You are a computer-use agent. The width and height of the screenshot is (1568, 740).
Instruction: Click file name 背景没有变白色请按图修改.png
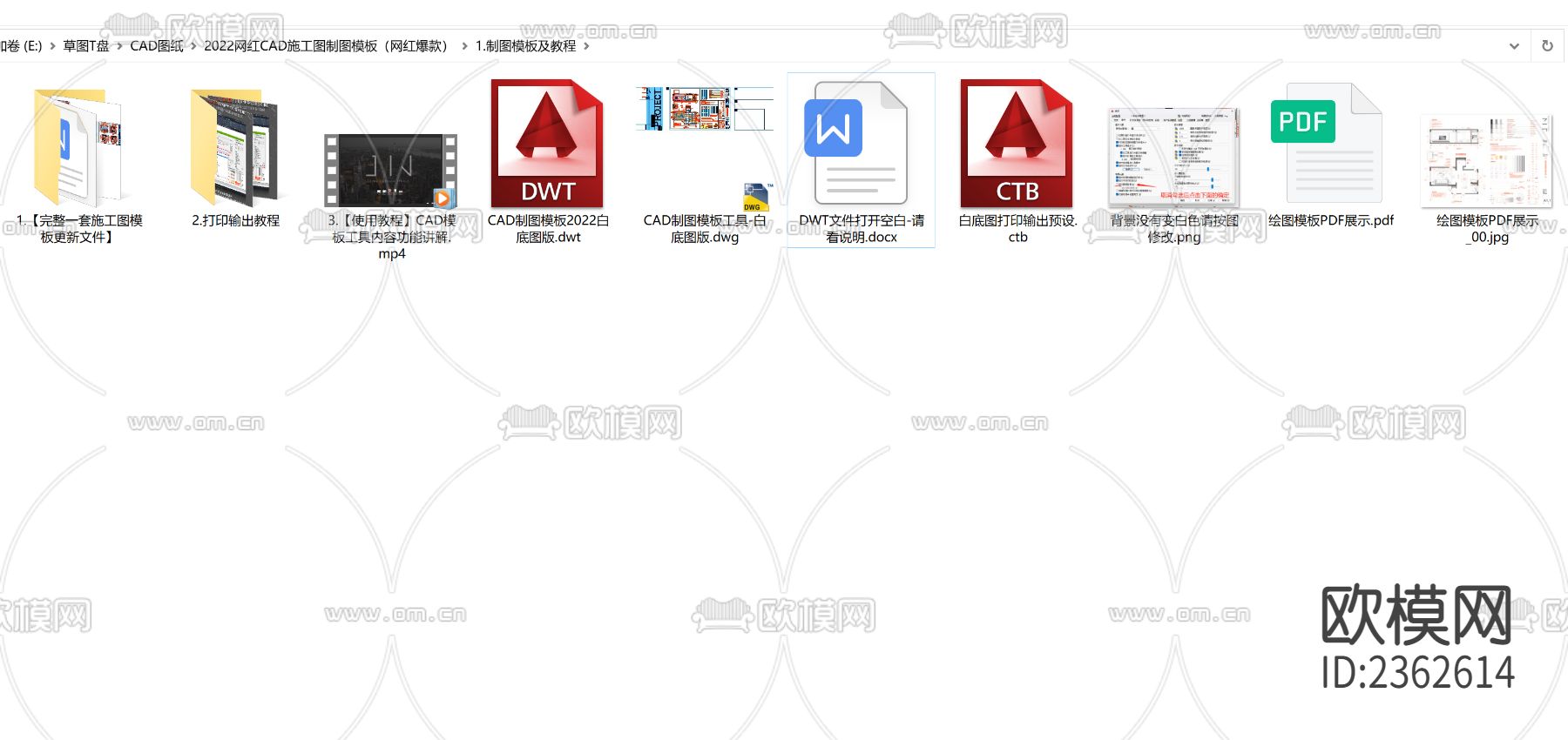tap(1174, 229)
